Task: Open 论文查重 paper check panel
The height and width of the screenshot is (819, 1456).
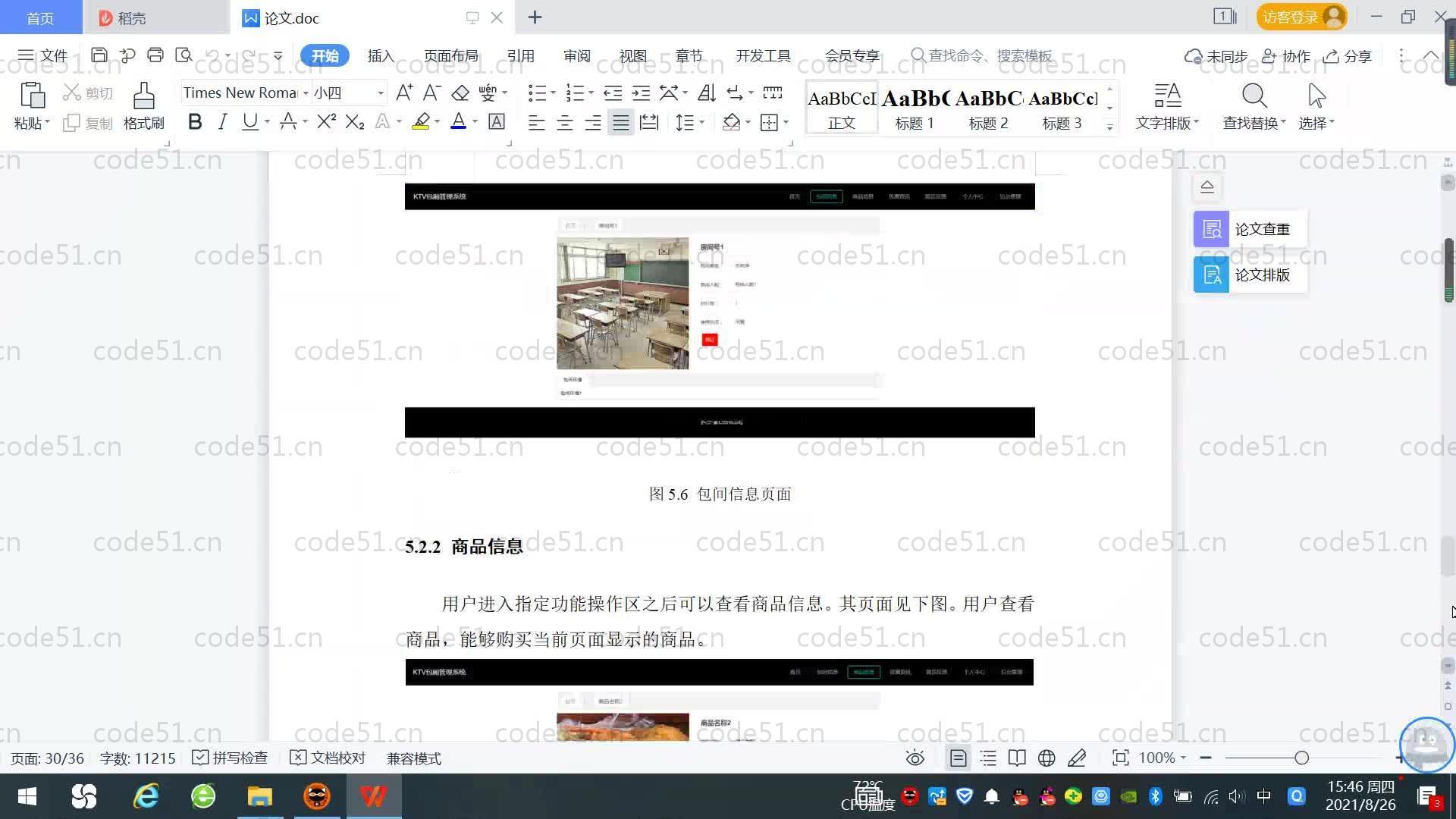Action: pyautogui.click(x=1250, y=229)
